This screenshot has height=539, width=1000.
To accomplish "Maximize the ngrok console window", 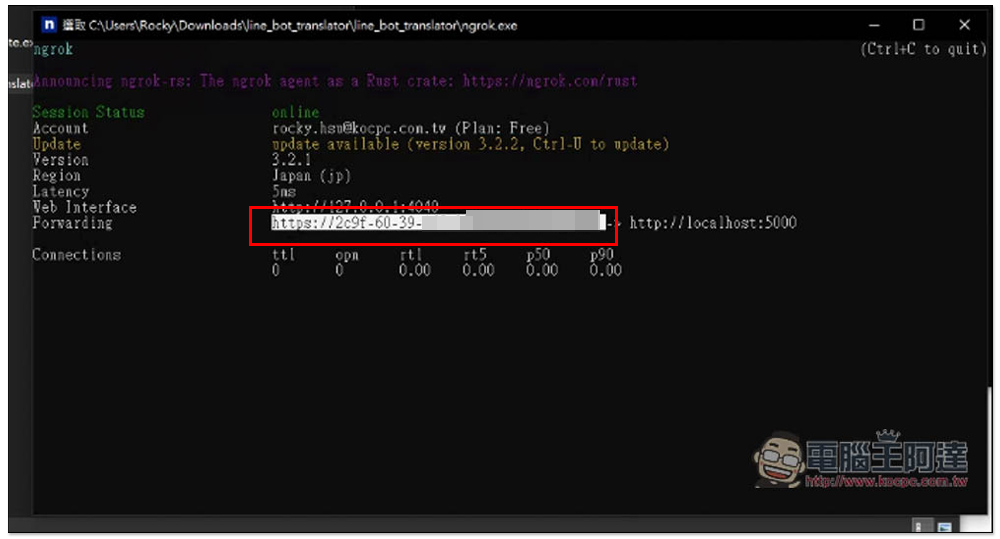I will (918, 25).
